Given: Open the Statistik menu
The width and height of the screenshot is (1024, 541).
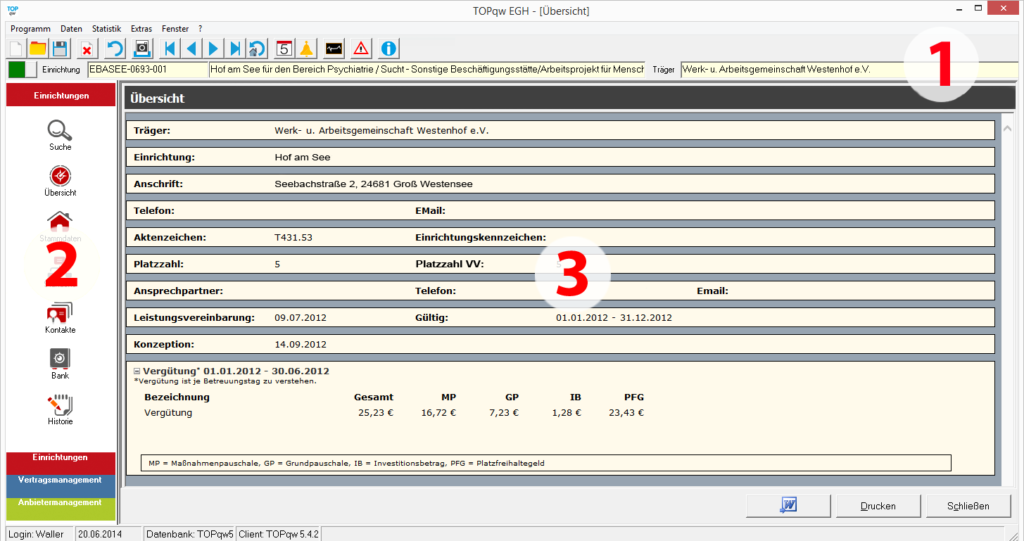Looking at the screenshot, I should [x=106, y=29].
